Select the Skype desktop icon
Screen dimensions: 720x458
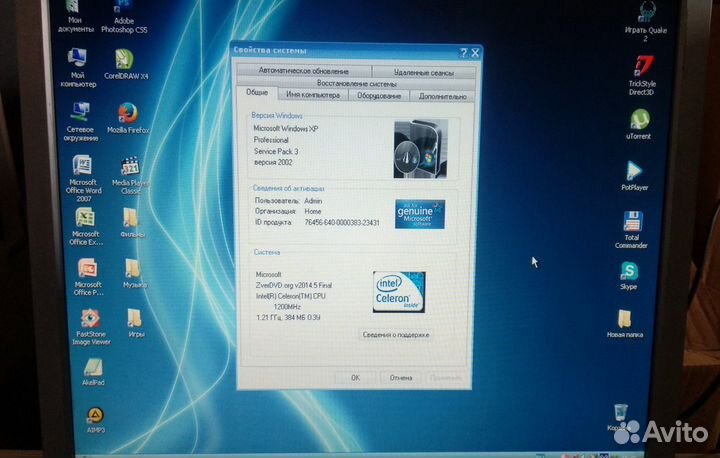point(628,270)
